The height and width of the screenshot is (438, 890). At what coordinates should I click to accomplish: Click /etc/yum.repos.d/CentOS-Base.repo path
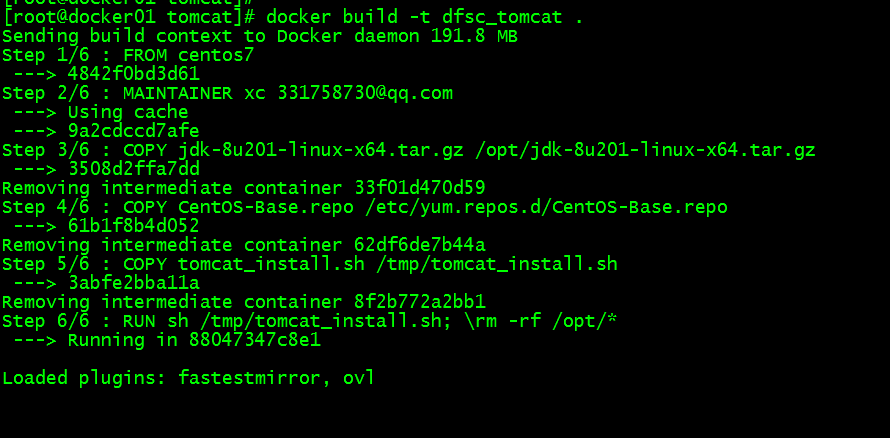pyautogui.click(x=546, y=207)
